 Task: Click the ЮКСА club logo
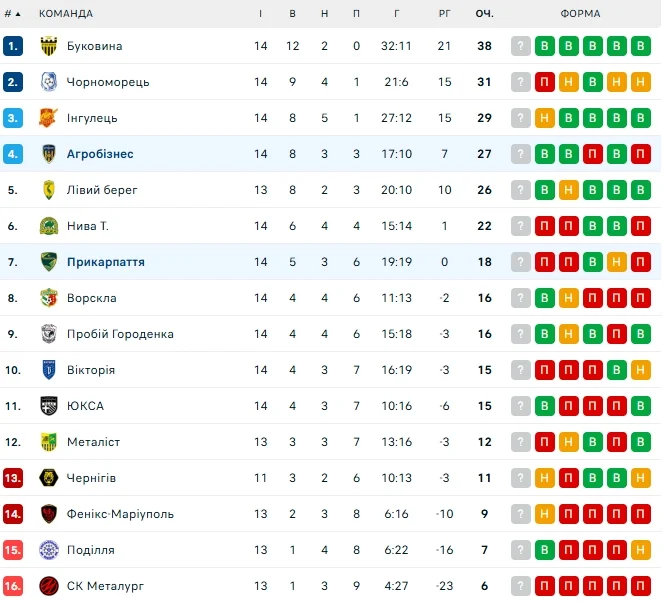click(x=48, y=406)
